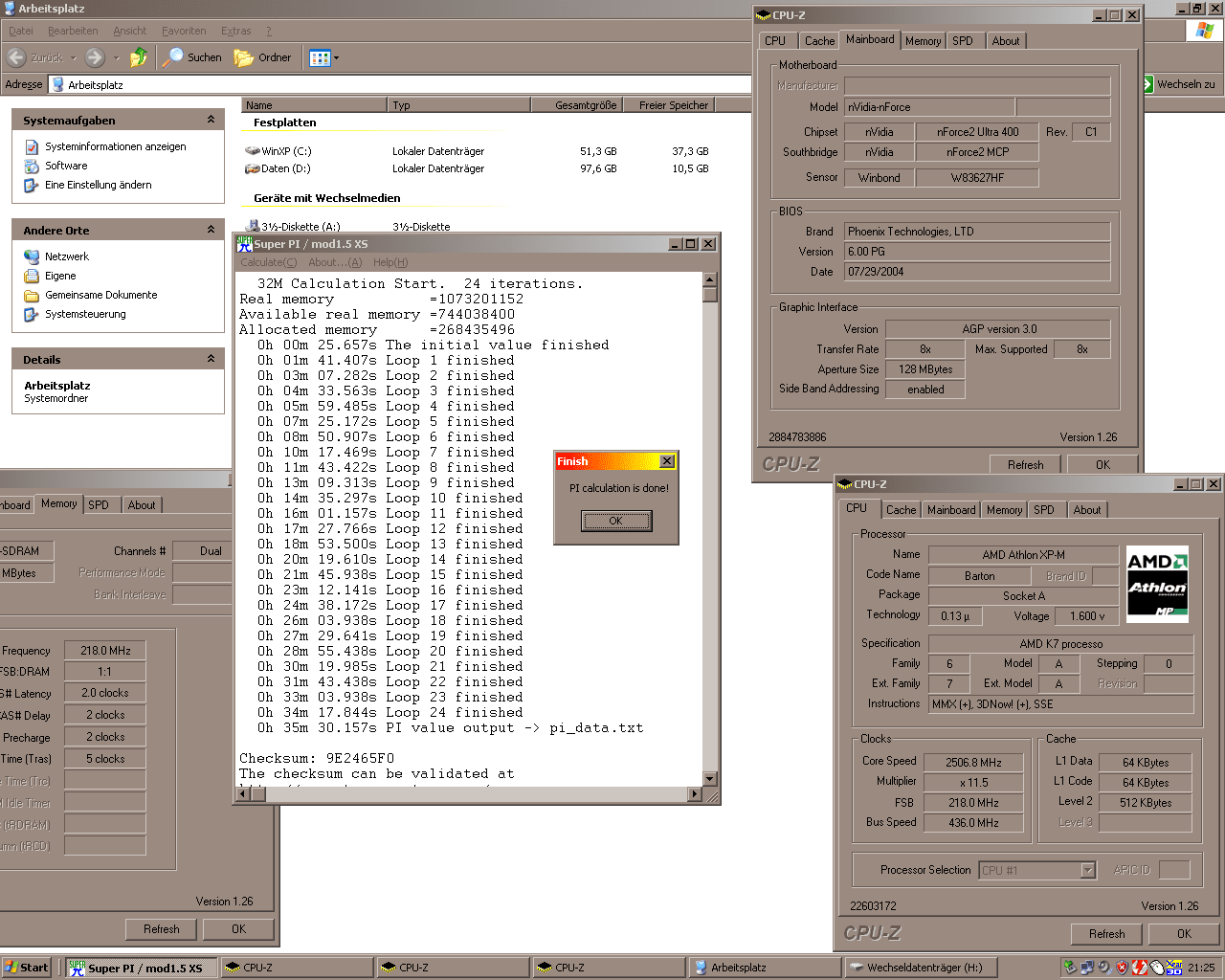
Task: Click mouse utility tray icon
Action: click(x=1157, y=968)
